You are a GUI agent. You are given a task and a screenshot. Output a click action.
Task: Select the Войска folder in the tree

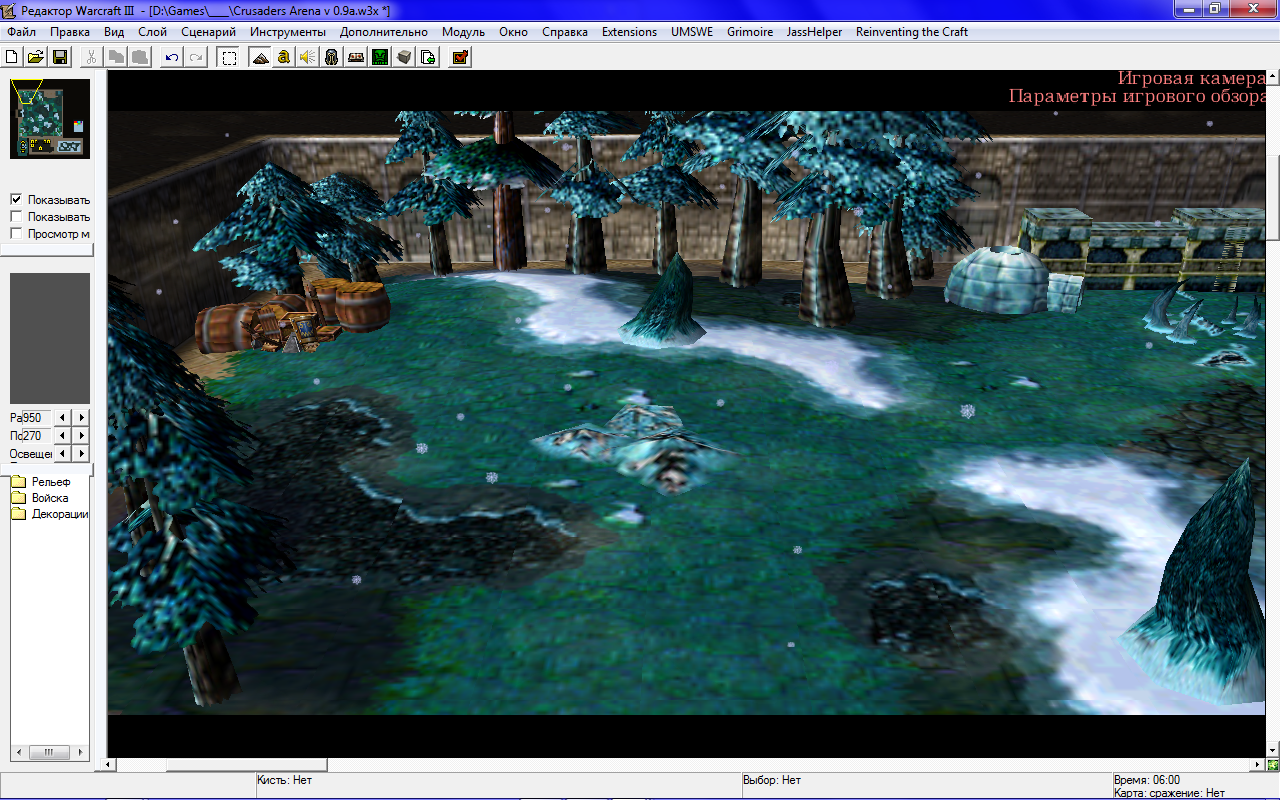coord(50,498)
